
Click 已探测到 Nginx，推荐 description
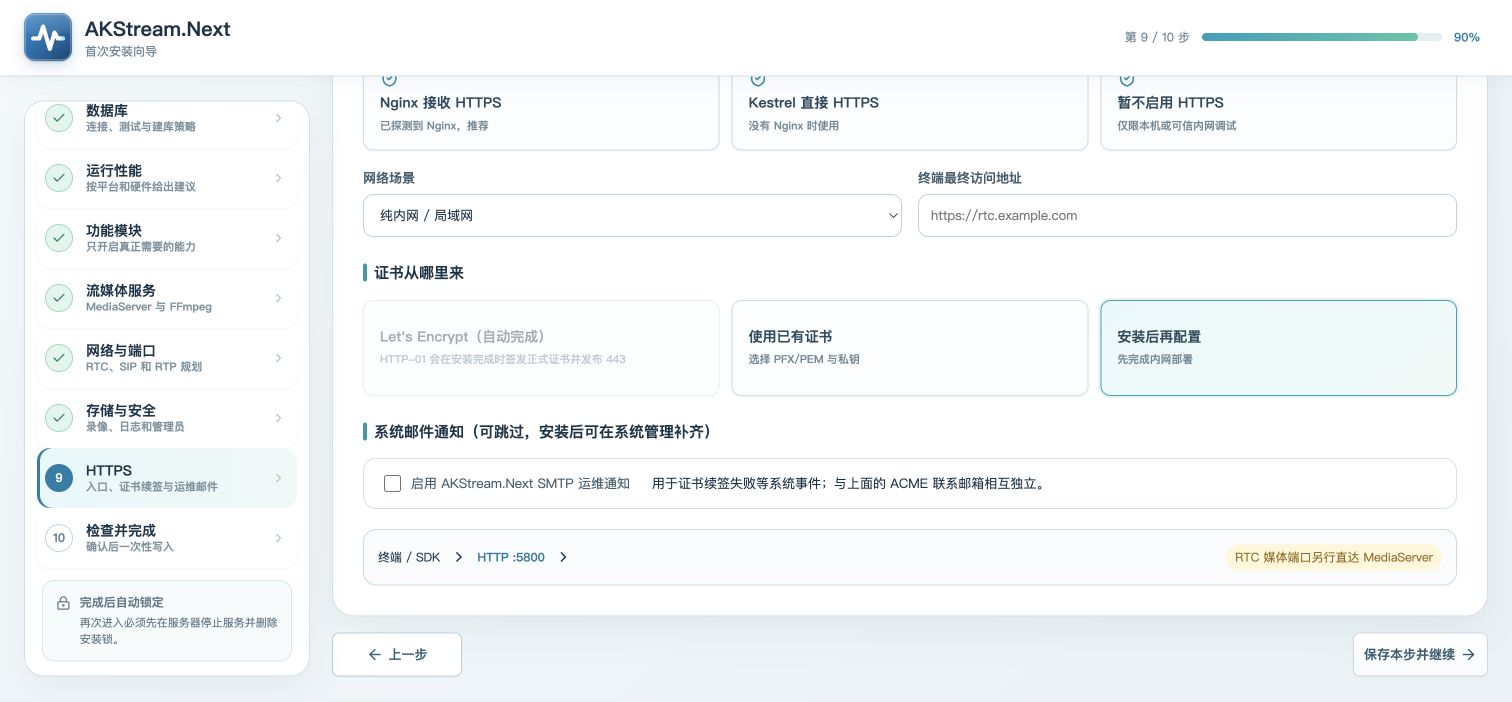[x=434, y=126]
